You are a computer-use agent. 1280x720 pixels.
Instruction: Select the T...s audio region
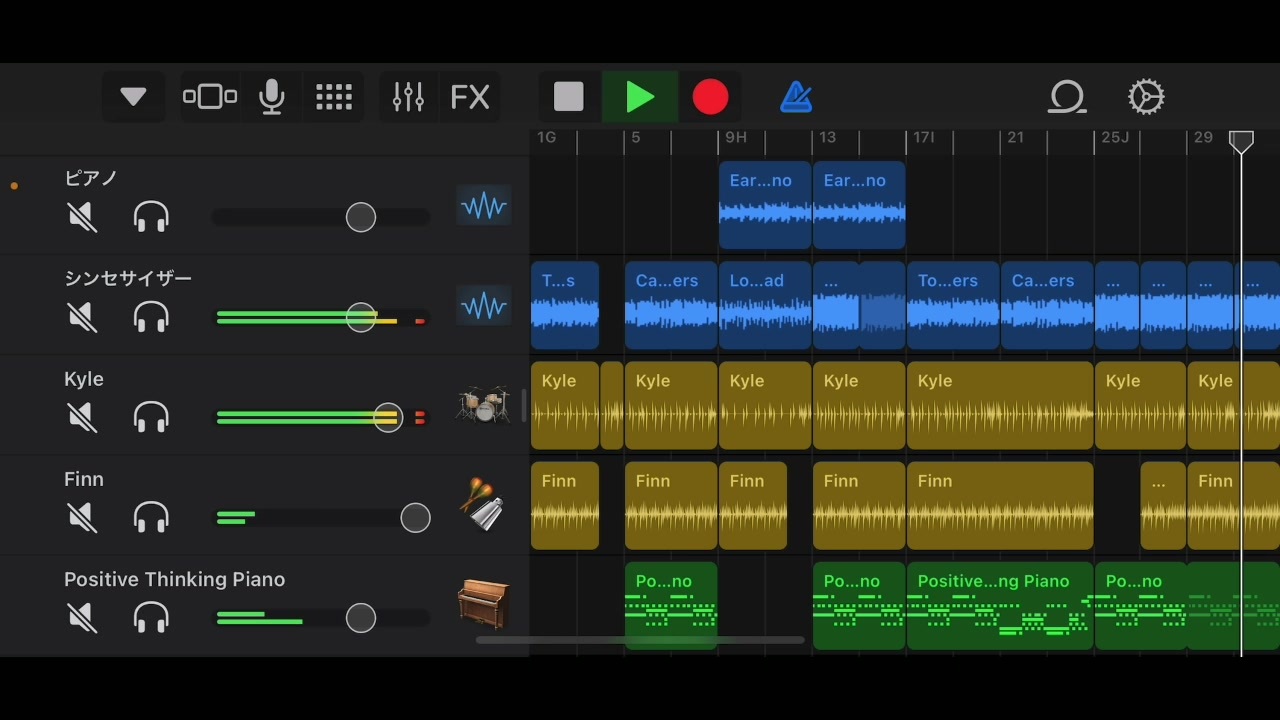tap(565, 305)
